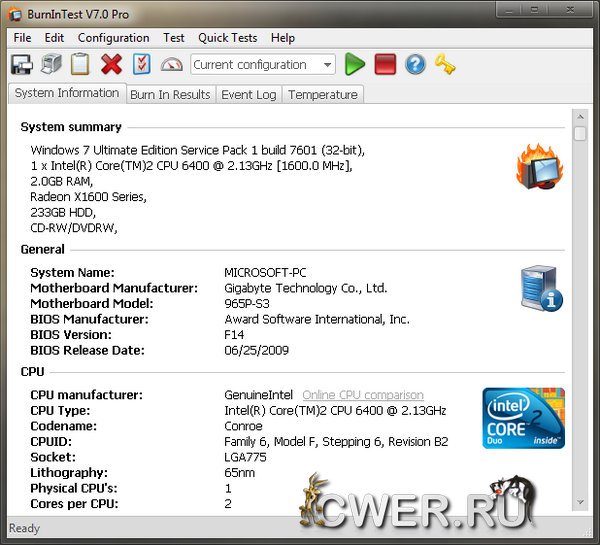
Task: Open the File menu
Action: click(x=22, y=38)
